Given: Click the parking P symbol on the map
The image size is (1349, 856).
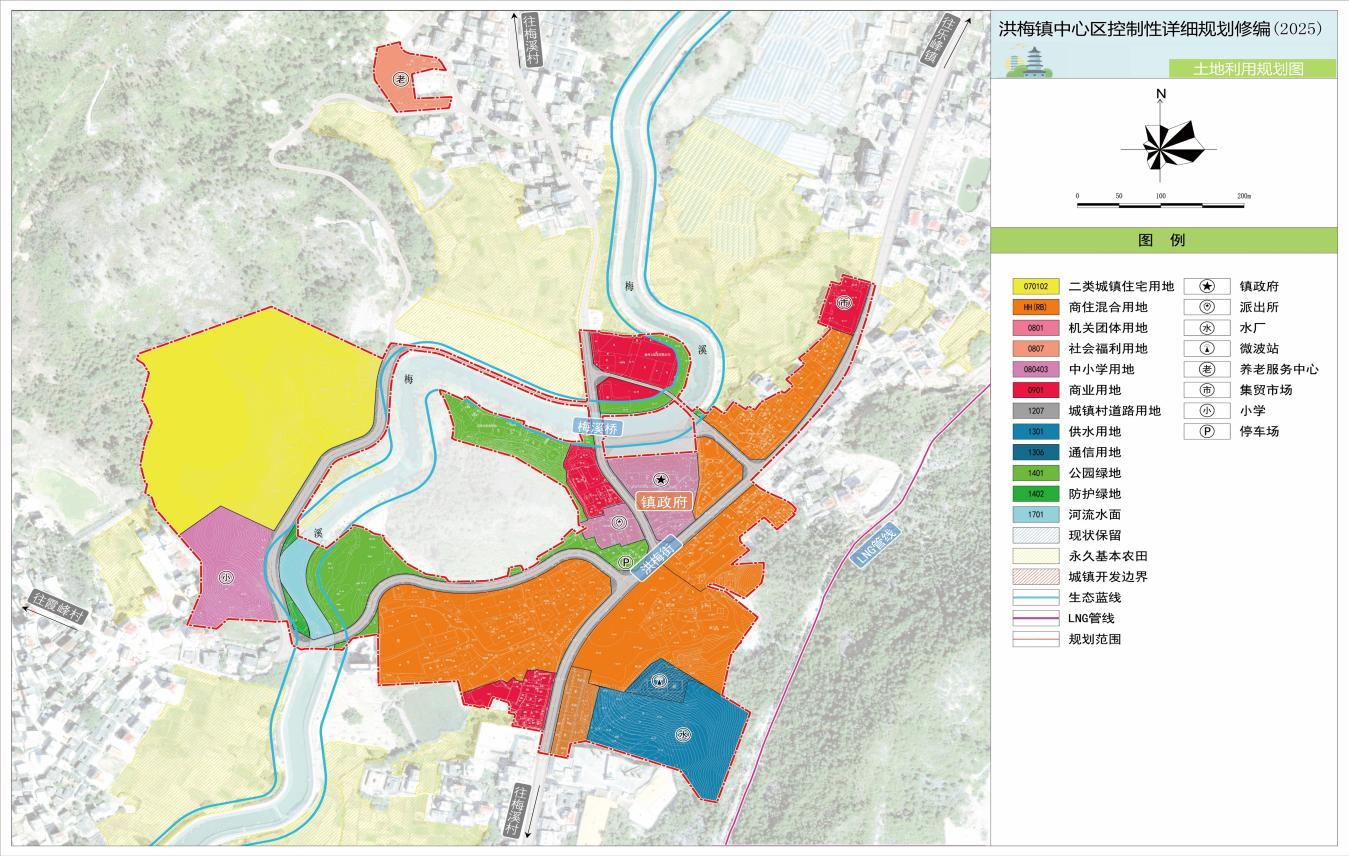Looking at the screenshot, I should (625, 564).
